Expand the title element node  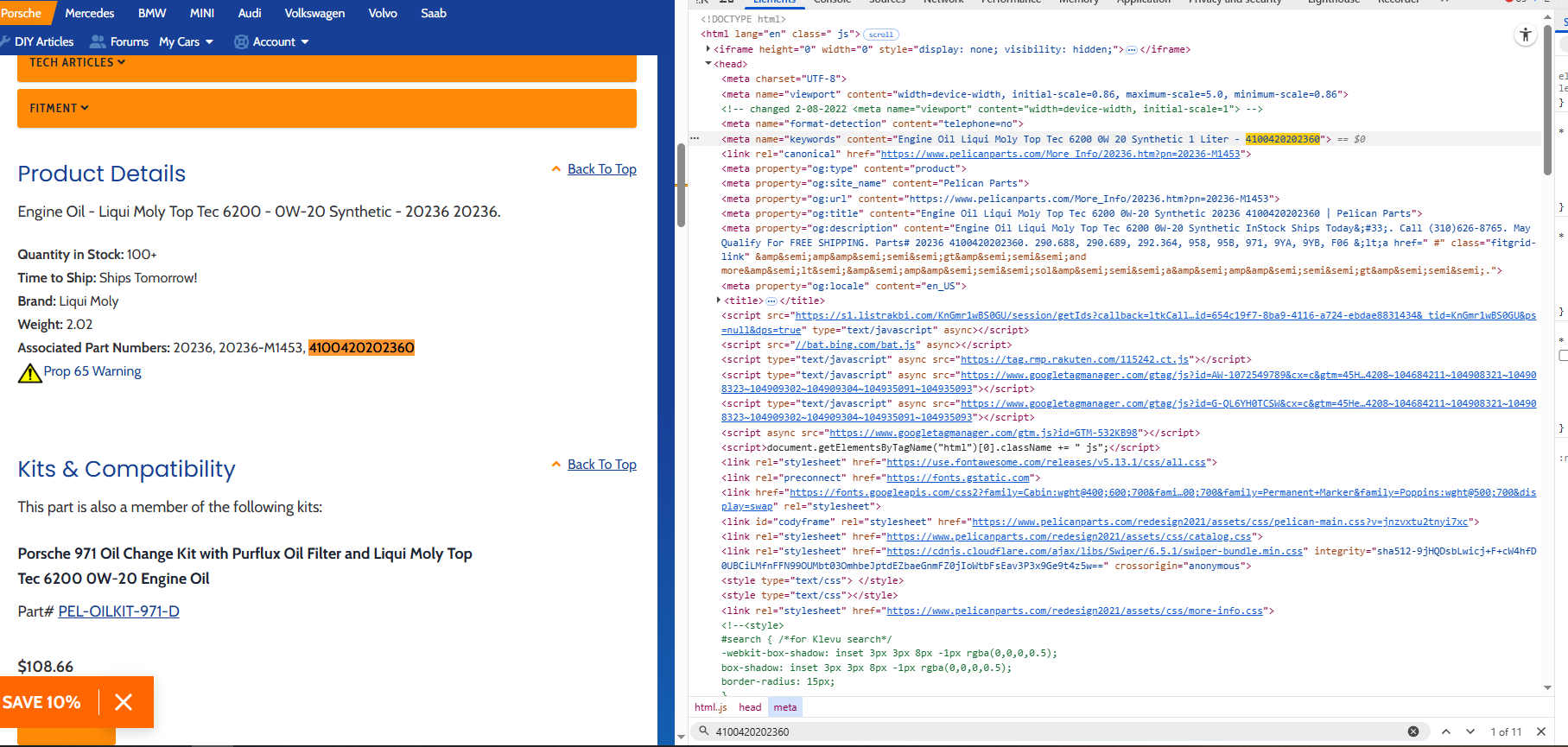pyautogui.click(x=719, y=301)
